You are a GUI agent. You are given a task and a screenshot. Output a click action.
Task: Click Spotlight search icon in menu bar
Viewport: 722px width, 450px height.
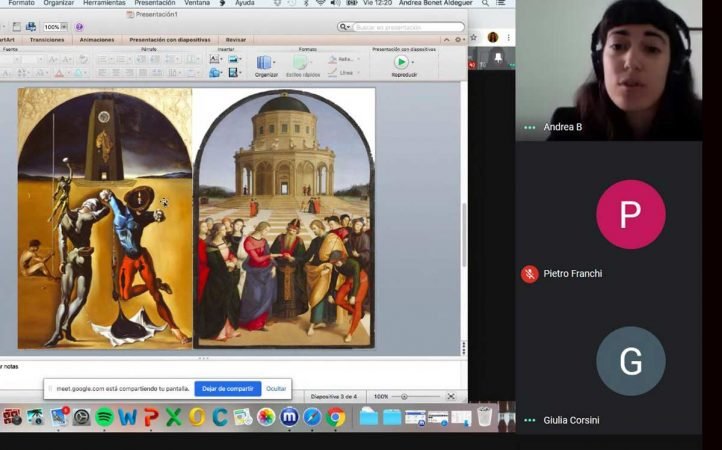pyautogui.click(x=485, y=3)
